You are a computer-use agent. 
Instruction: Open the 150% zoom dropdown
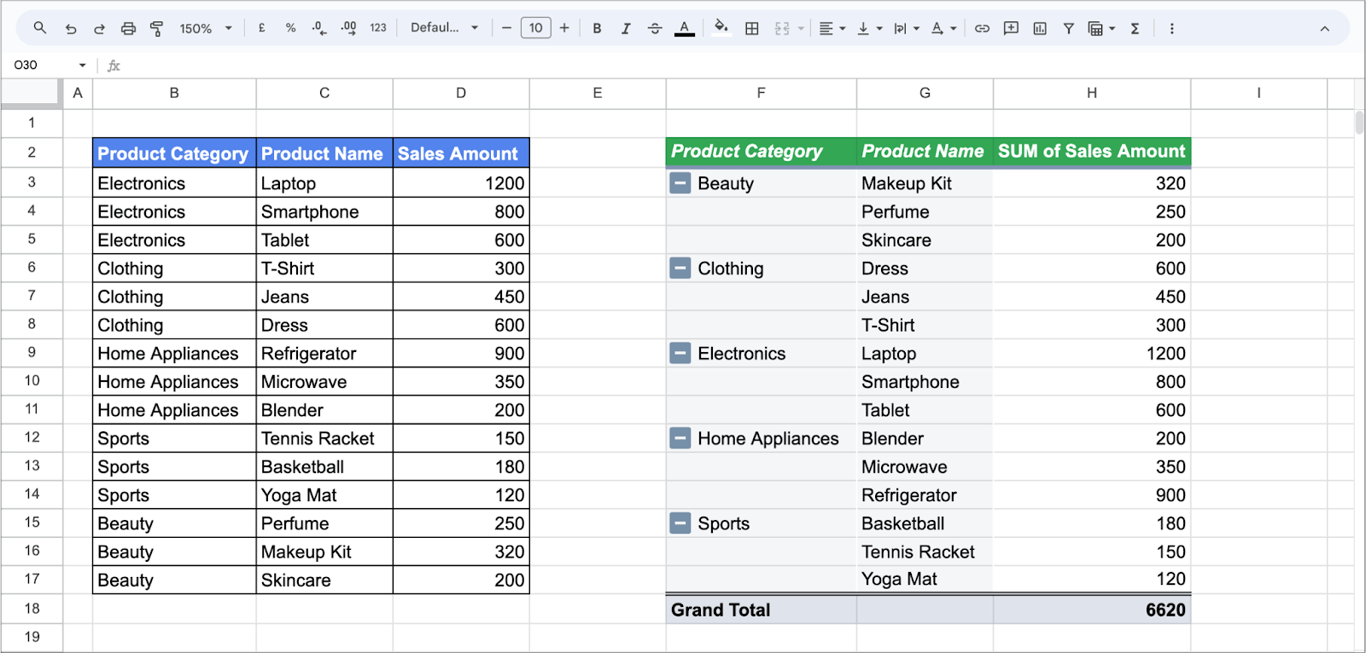coord(205,28)
